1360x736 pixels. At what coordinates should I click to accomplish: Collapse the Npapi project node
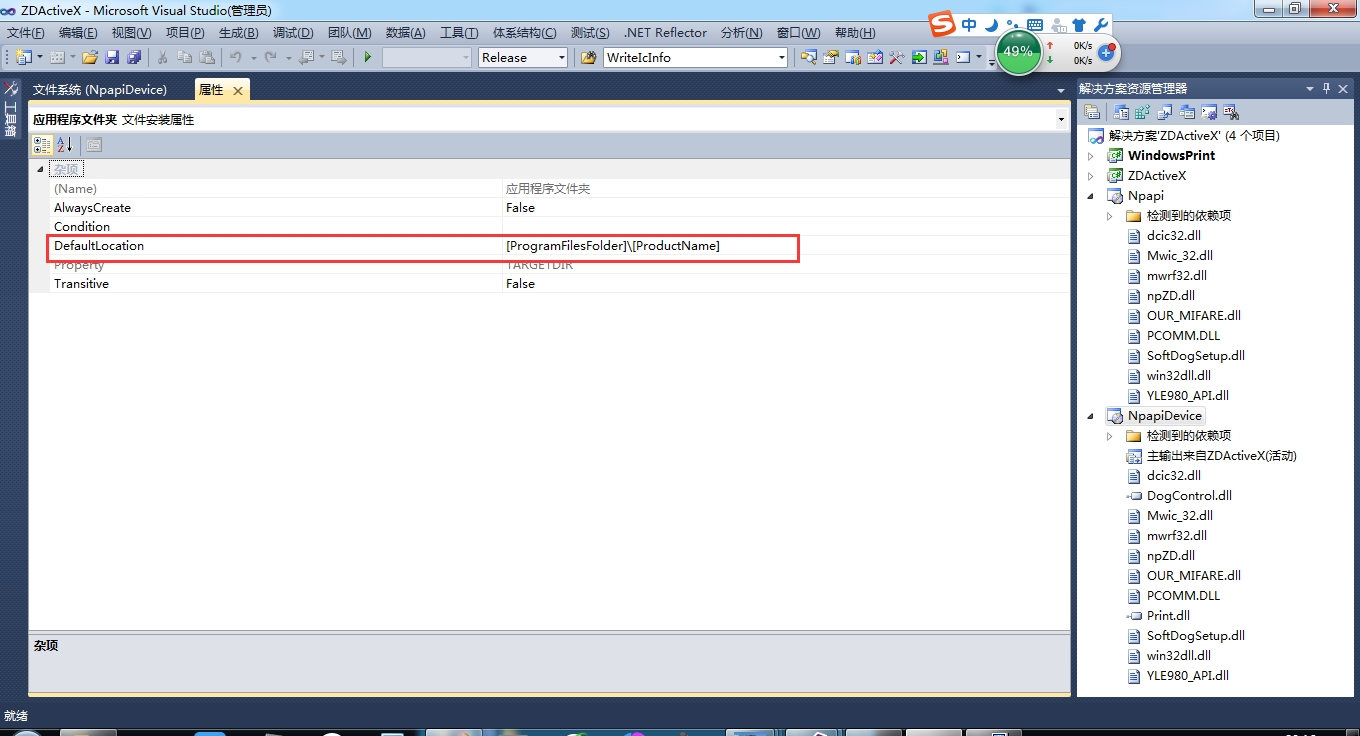click(x=1091, y=196)
